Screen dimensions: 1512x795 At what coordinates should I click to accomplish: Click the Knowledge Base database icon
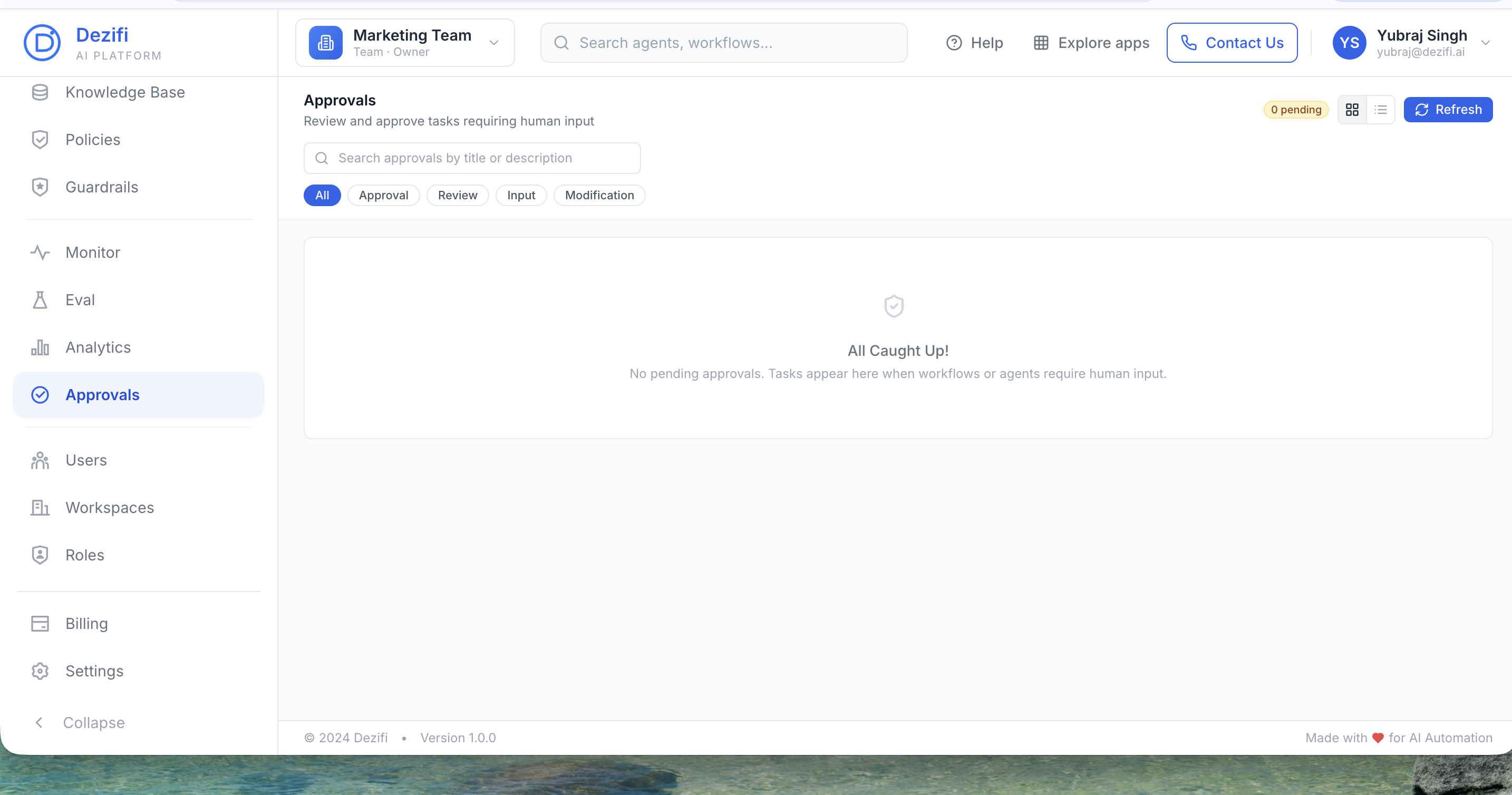40,92
